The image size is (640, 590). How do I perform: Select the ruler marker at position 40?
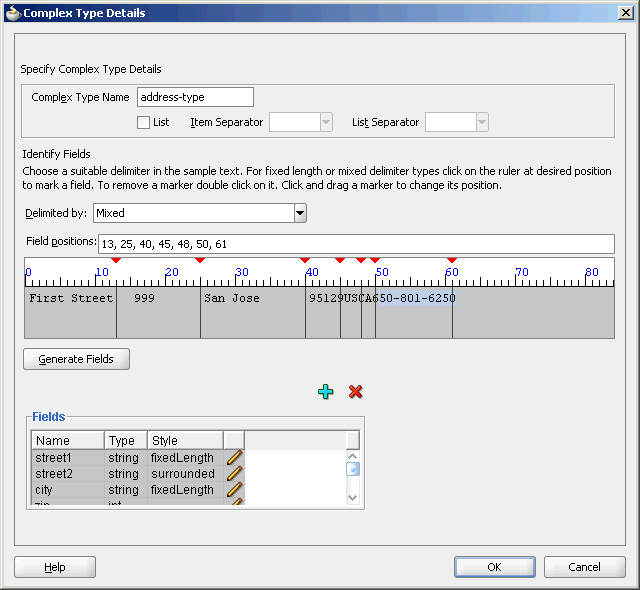[x=305, y=260]
